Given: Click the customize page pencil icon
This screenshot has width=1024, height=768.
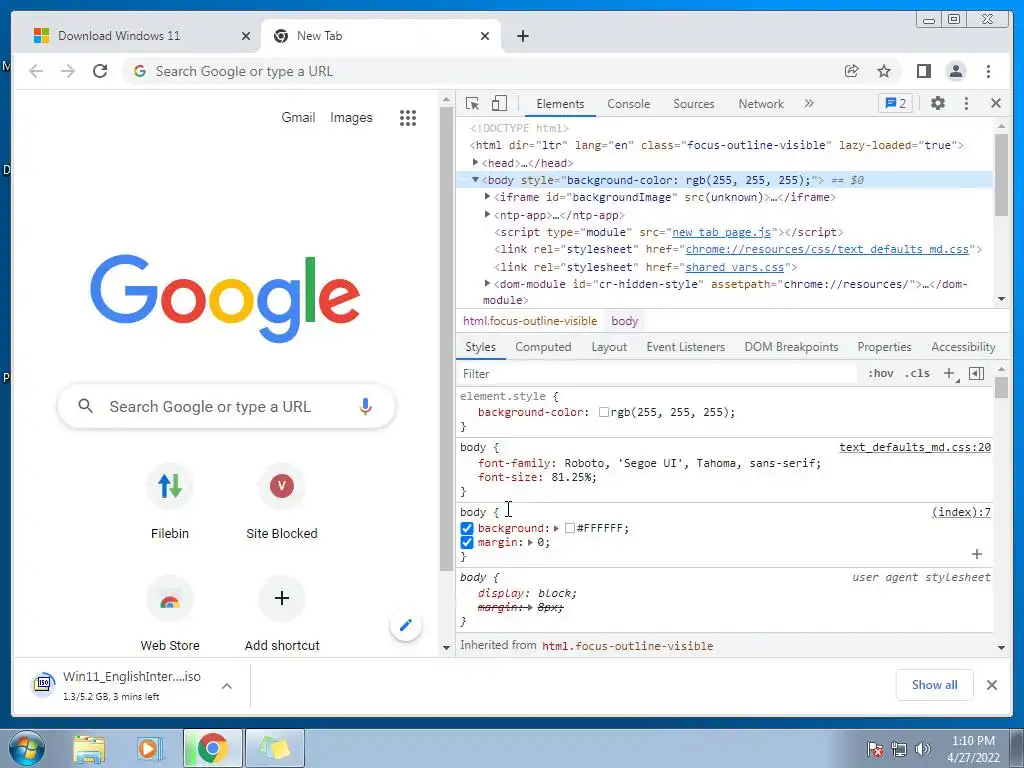Looking at the screenshot, I should (406, 626).
